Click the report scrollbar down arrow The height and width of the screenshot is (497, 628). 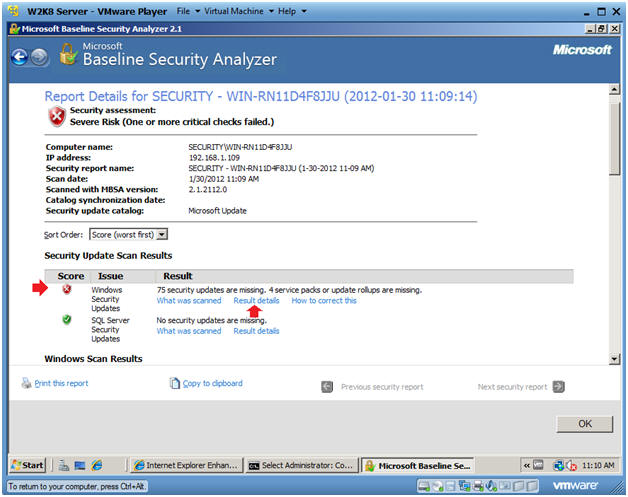(x=614, y=359)
